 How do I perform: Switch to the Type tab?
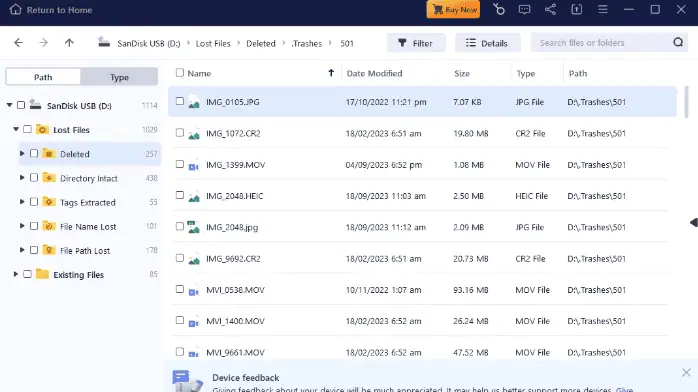119,77
